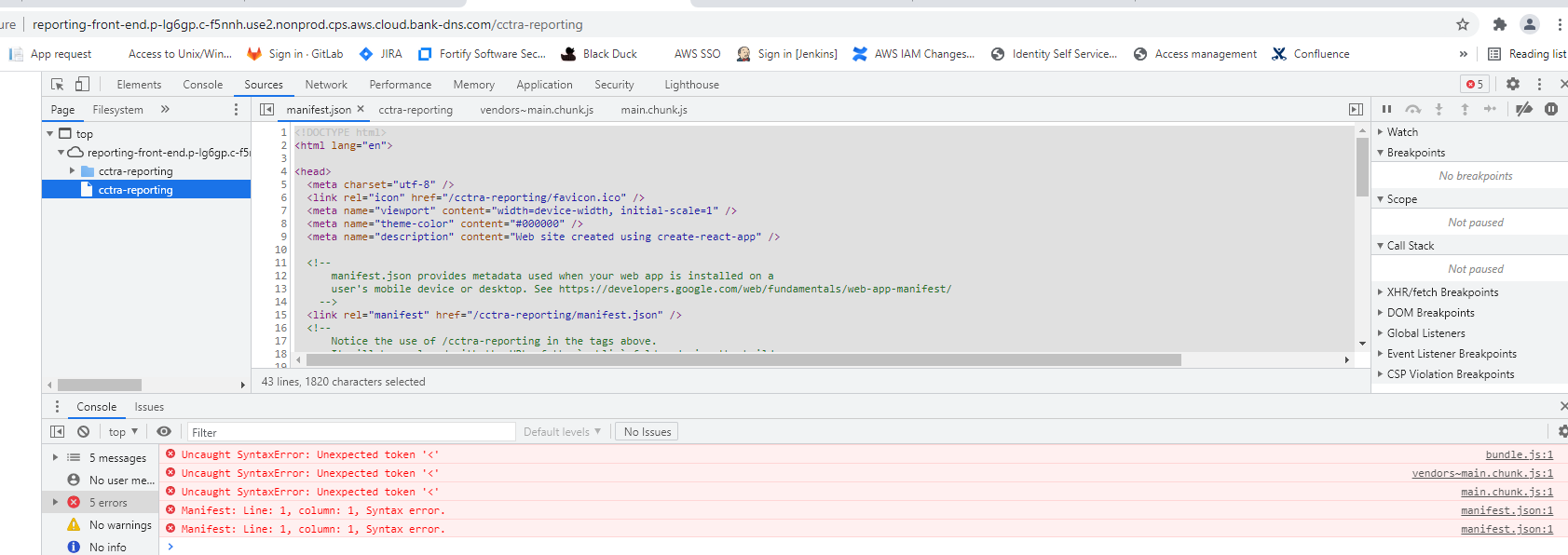Open the Application panel
This screenshot has height=555, width=1568.
[544, 85]
